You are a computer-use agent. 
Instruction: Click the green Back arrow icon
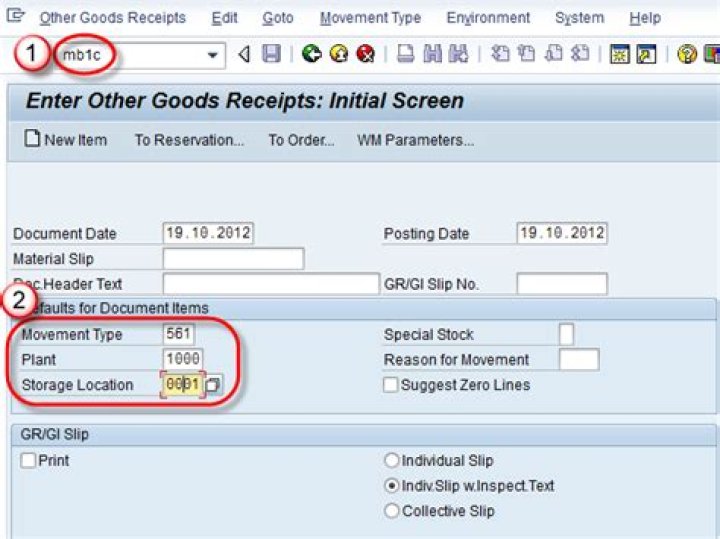(311, 54)
